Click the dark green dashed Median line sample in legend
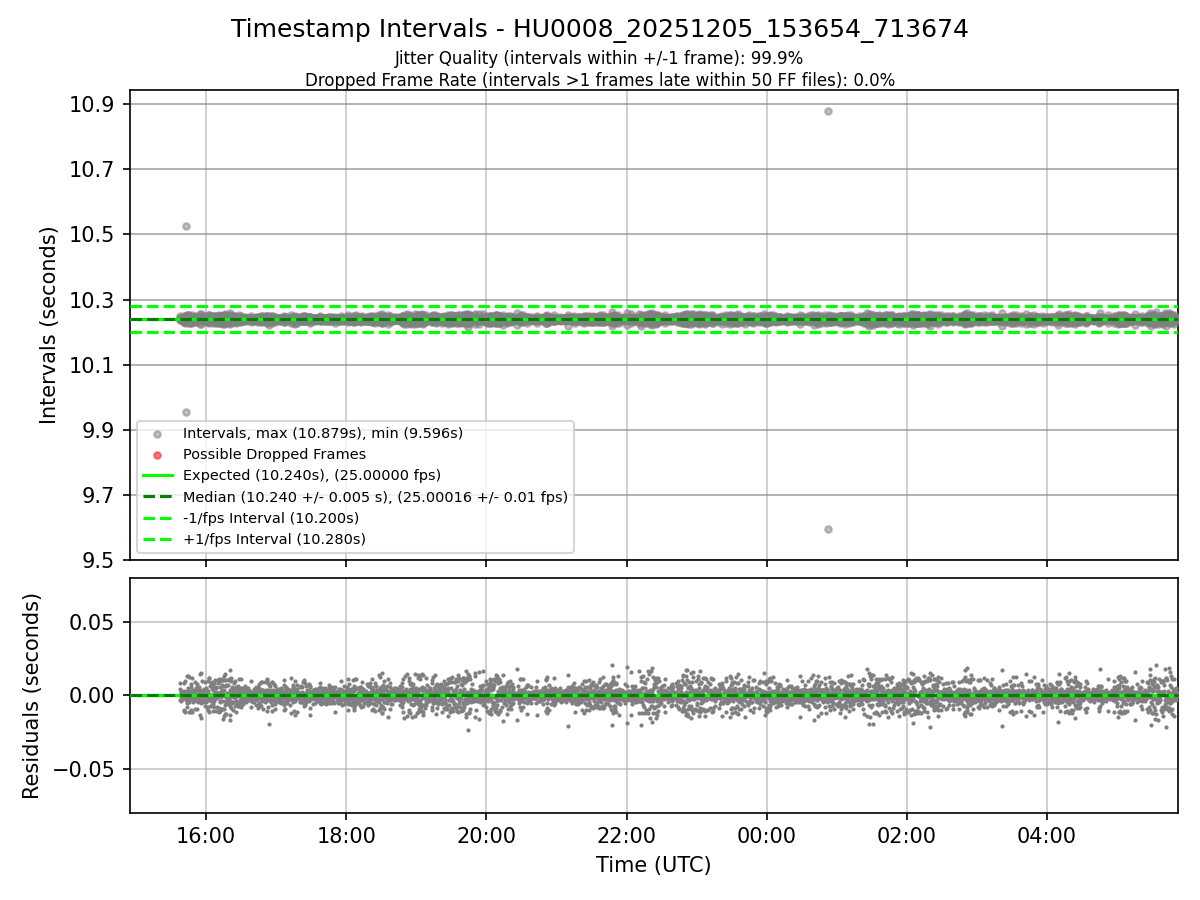 coord(157,497)
